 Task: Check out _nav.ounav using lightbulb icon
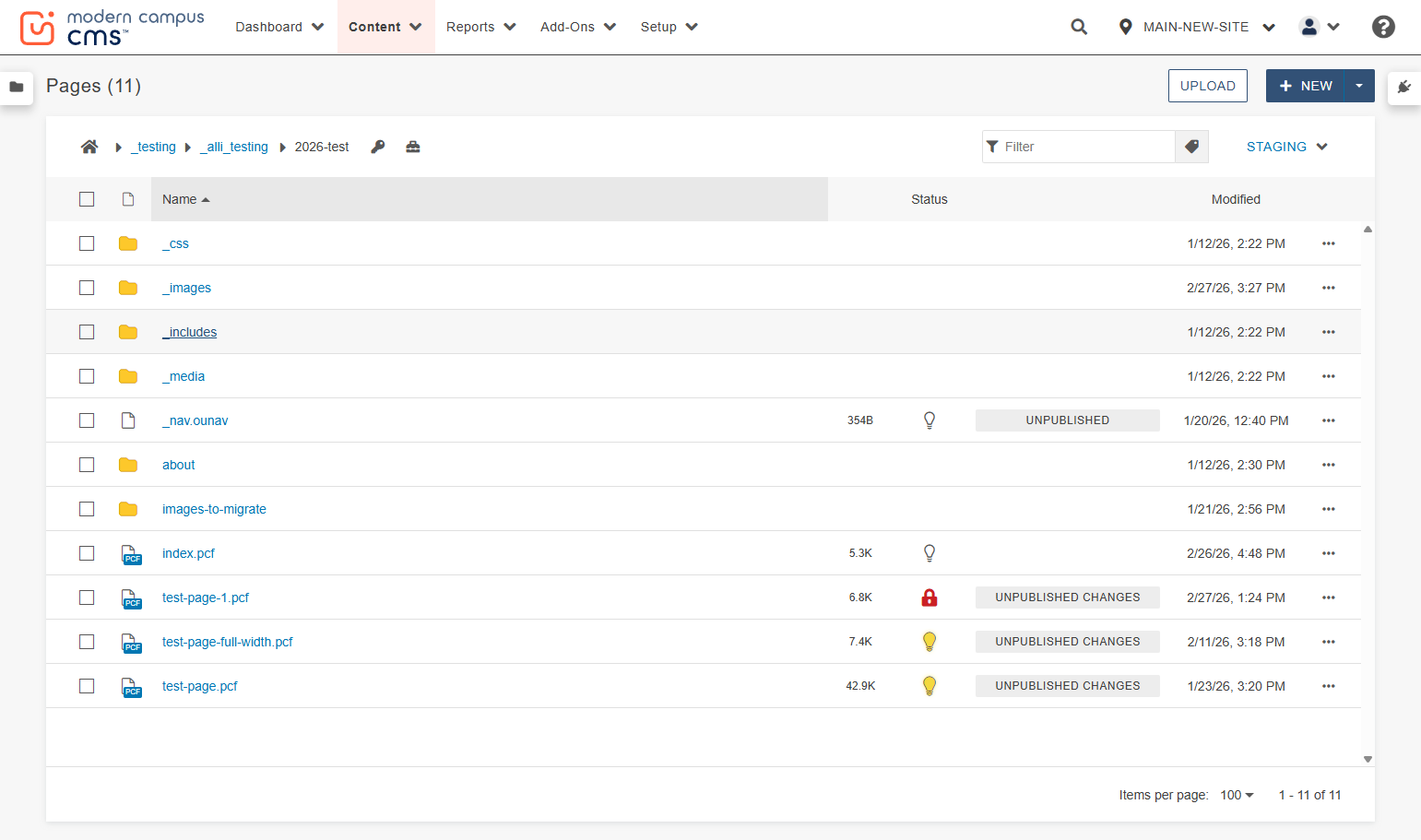(x=930, y=420)
